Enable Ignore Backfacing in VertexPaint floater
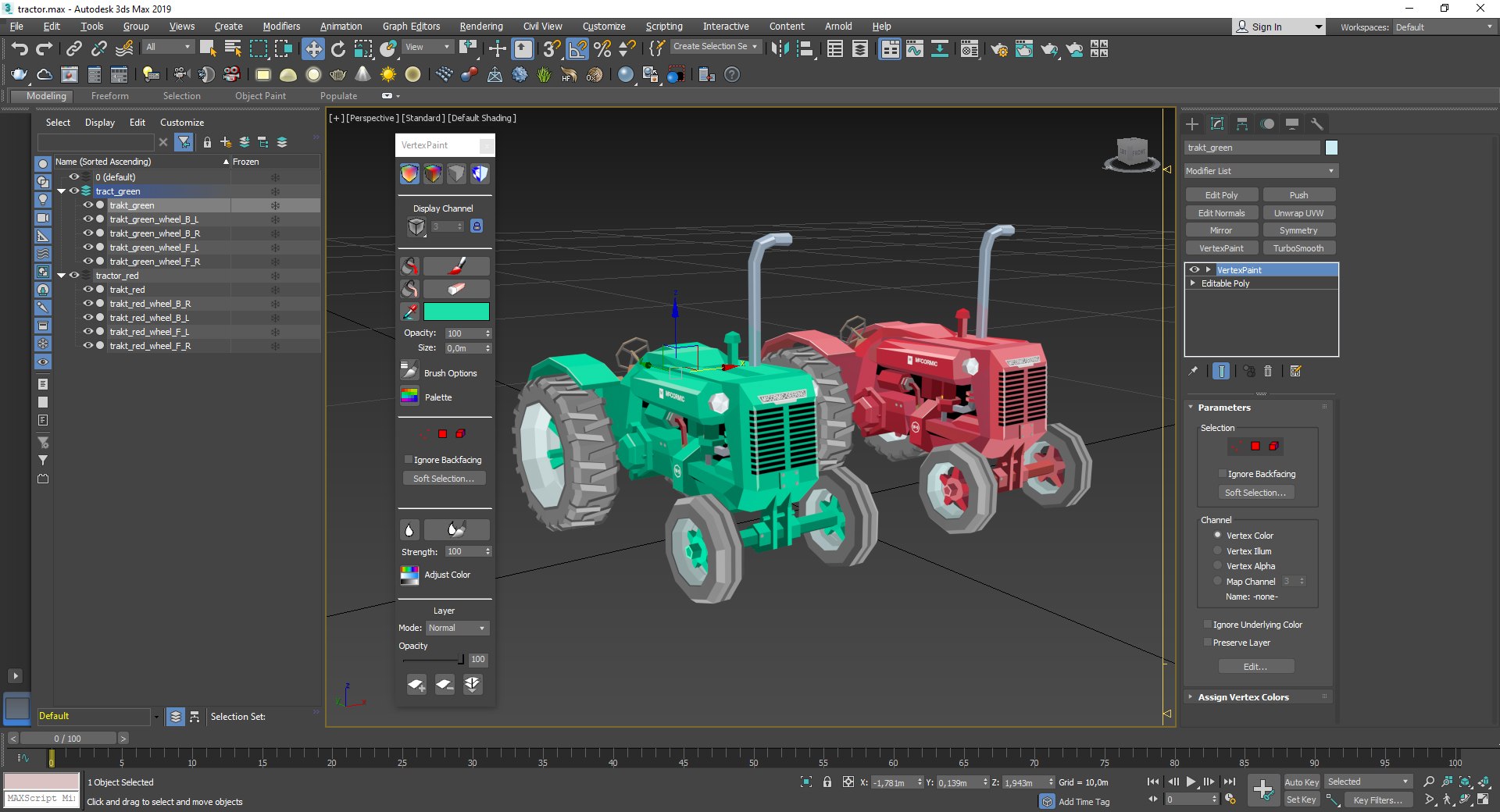 point(408,460)
